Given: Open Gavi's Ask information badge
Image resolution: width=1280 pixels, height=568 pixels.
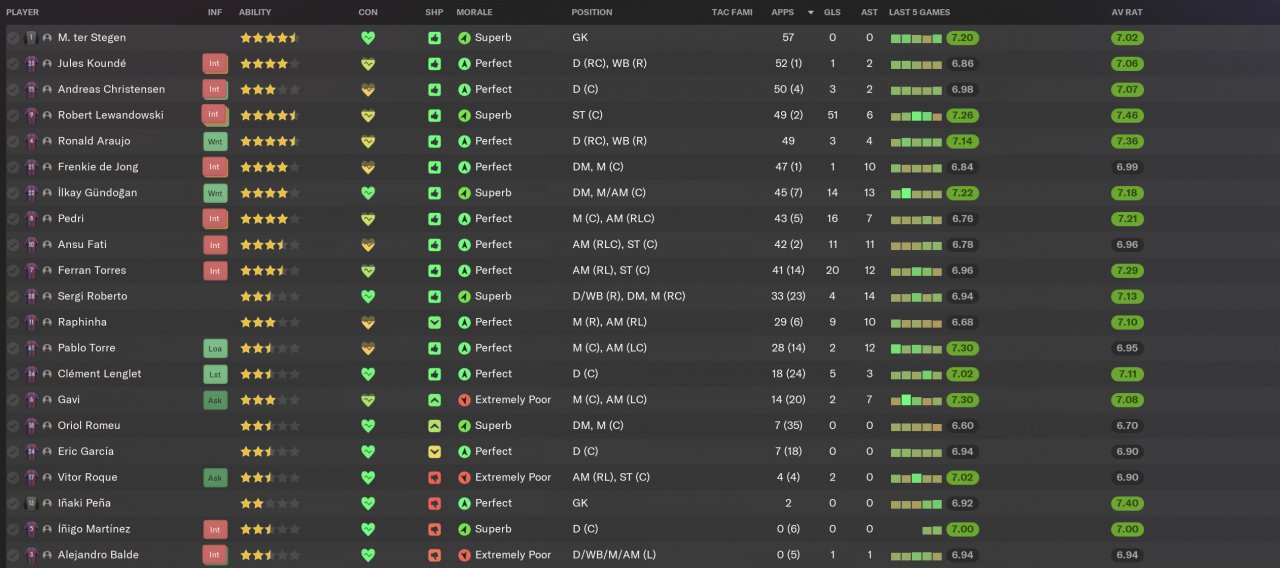Looking at the screenshot, I should pyautogui.click(x=215, y=400).
